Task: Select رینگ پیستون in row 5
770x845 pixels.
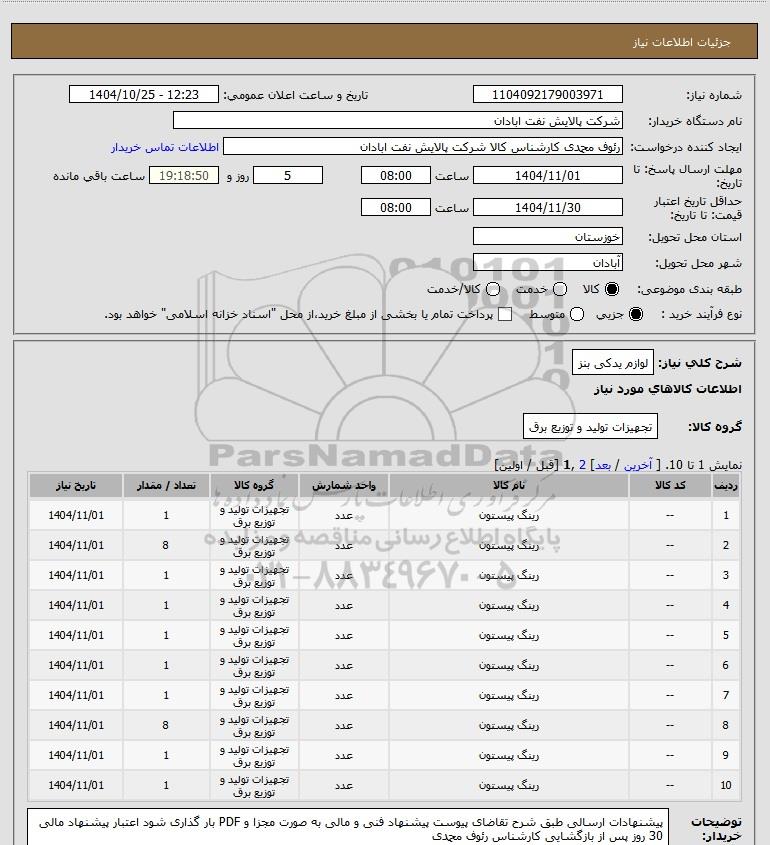Action: point(509,635)
